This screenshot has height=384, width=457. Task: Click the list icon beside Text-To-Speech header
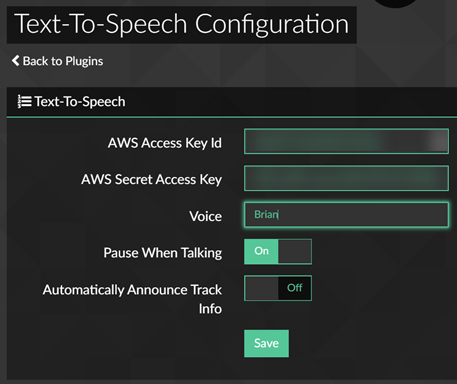24,101
